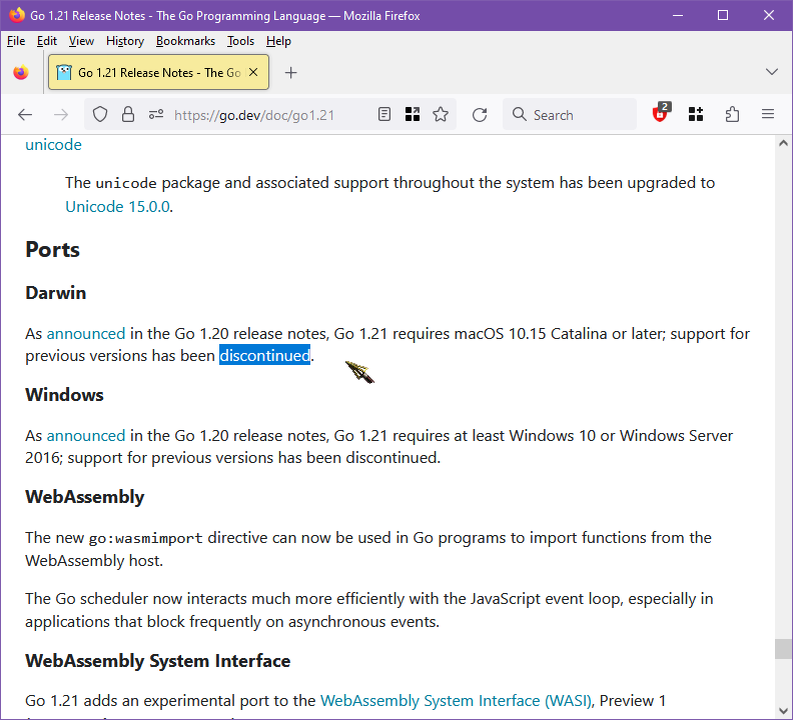Click the vertical scrollbar thumb

coord(783,649)
